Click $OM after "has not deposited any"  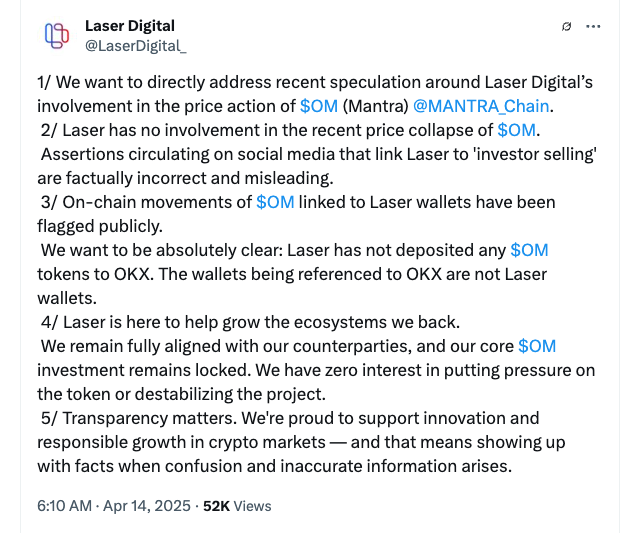tap(529, 249)
